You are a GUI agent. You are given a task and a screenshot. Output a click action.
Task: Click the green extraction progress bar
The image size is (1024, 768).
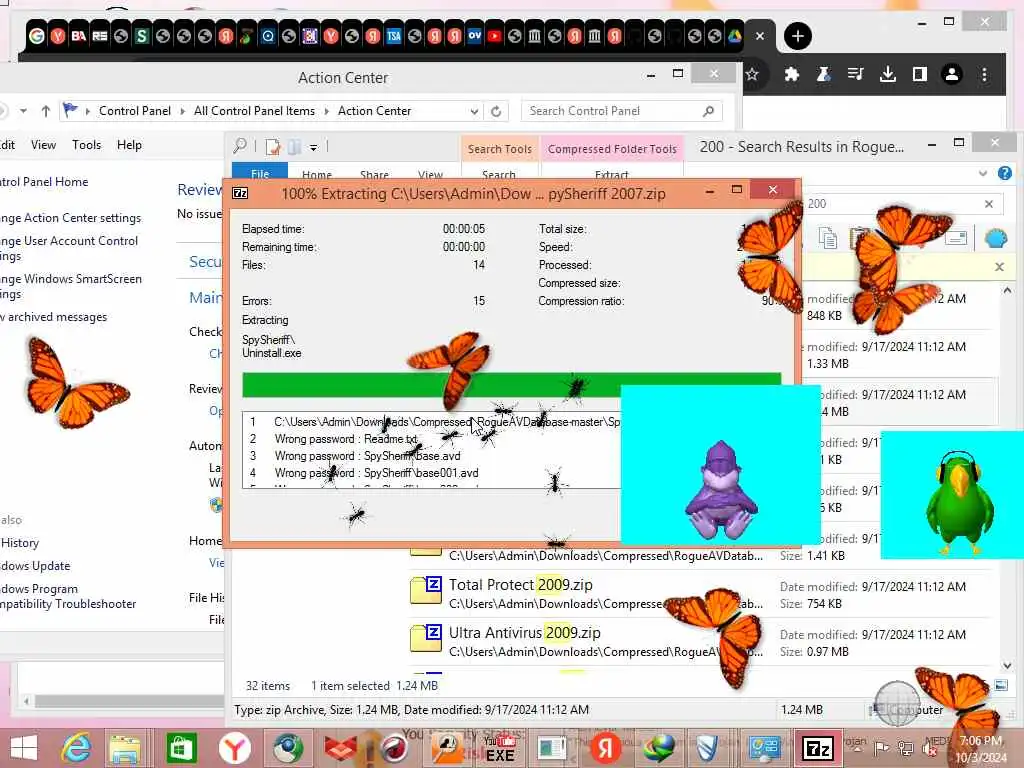coord(511,385)
